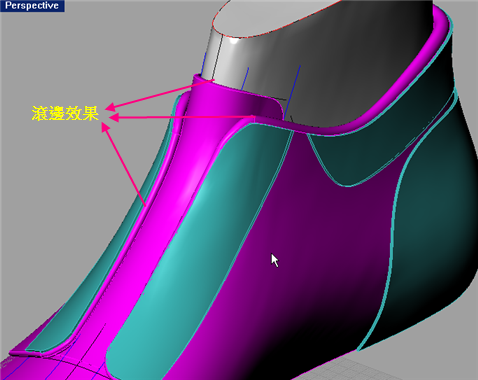Select the long blue line on gray last
Screen dimensions: 478x380
click(x=292, y=90)
